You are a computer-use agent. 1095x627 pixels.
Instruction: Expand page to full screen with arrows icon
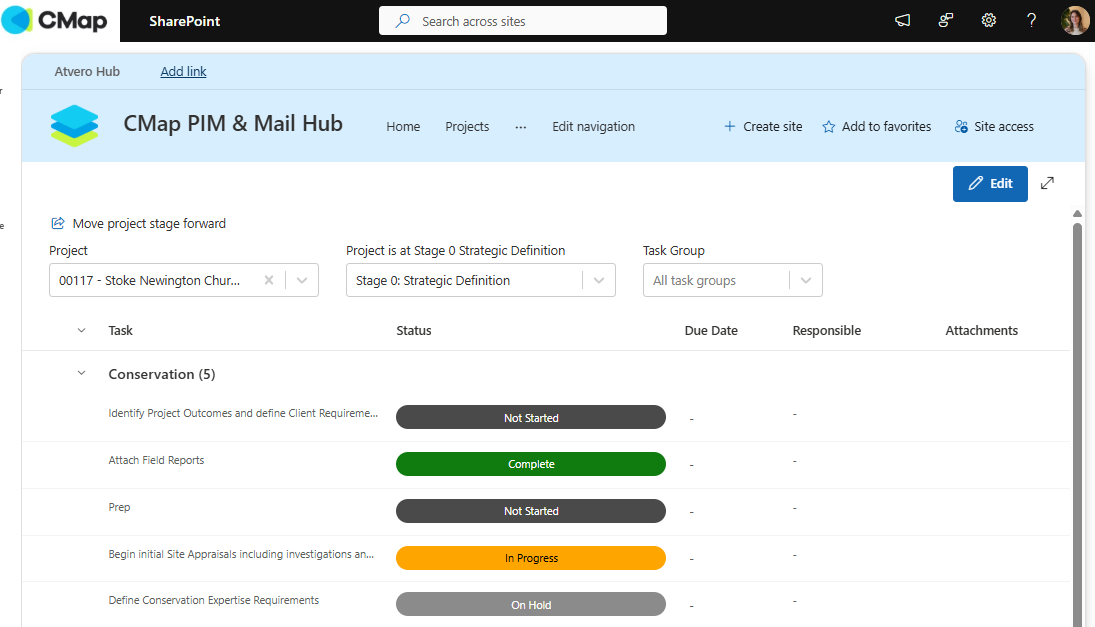click(1047, 183)
